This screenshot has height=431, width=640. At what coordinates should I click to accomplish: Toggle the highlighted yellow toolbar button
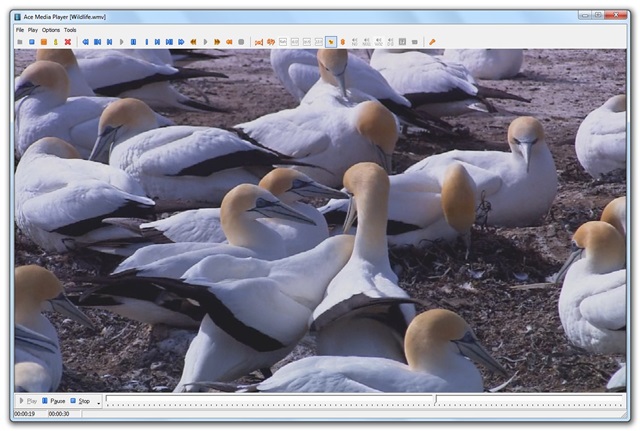pos(331,42)
